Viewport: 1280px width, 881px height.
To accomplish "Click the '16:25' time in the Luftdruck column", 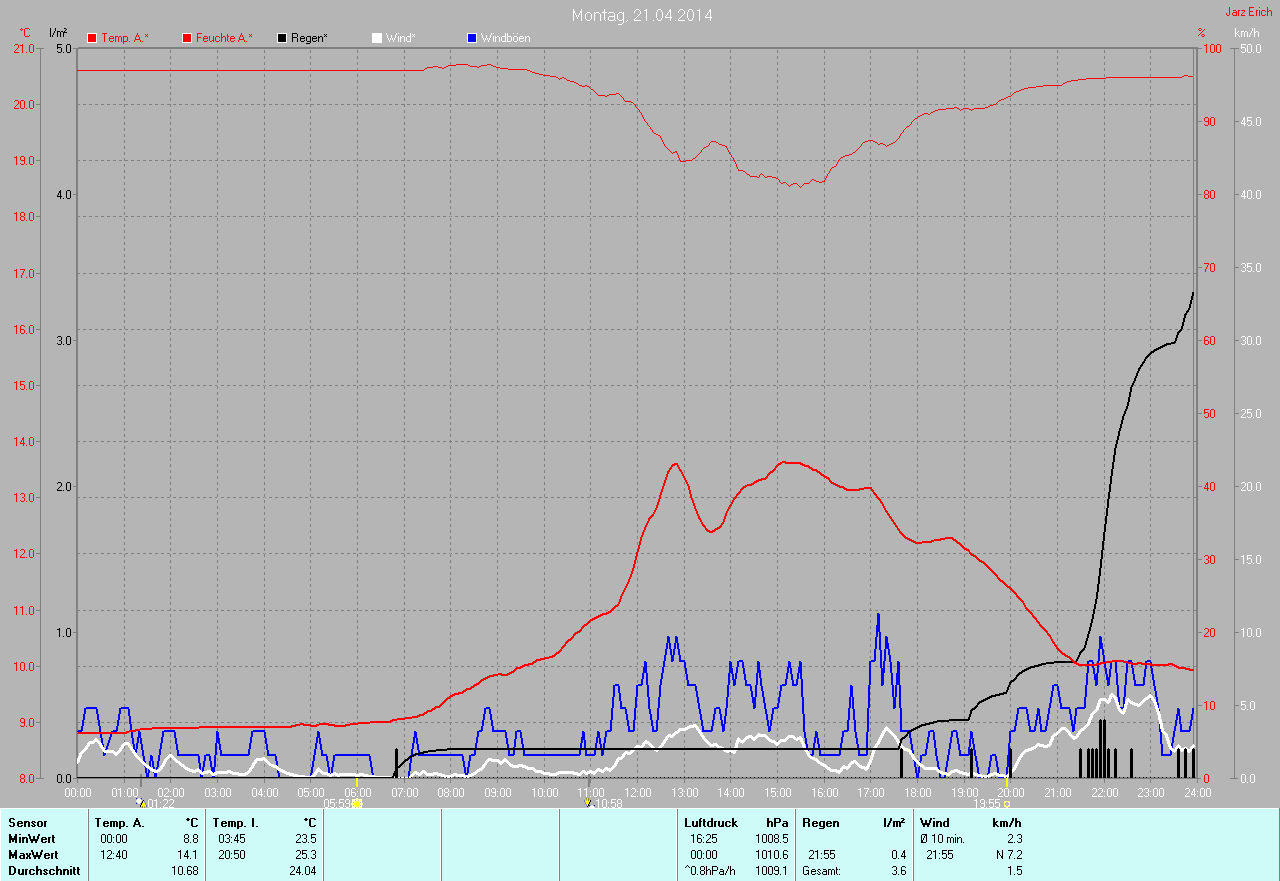I will (704, 839).
